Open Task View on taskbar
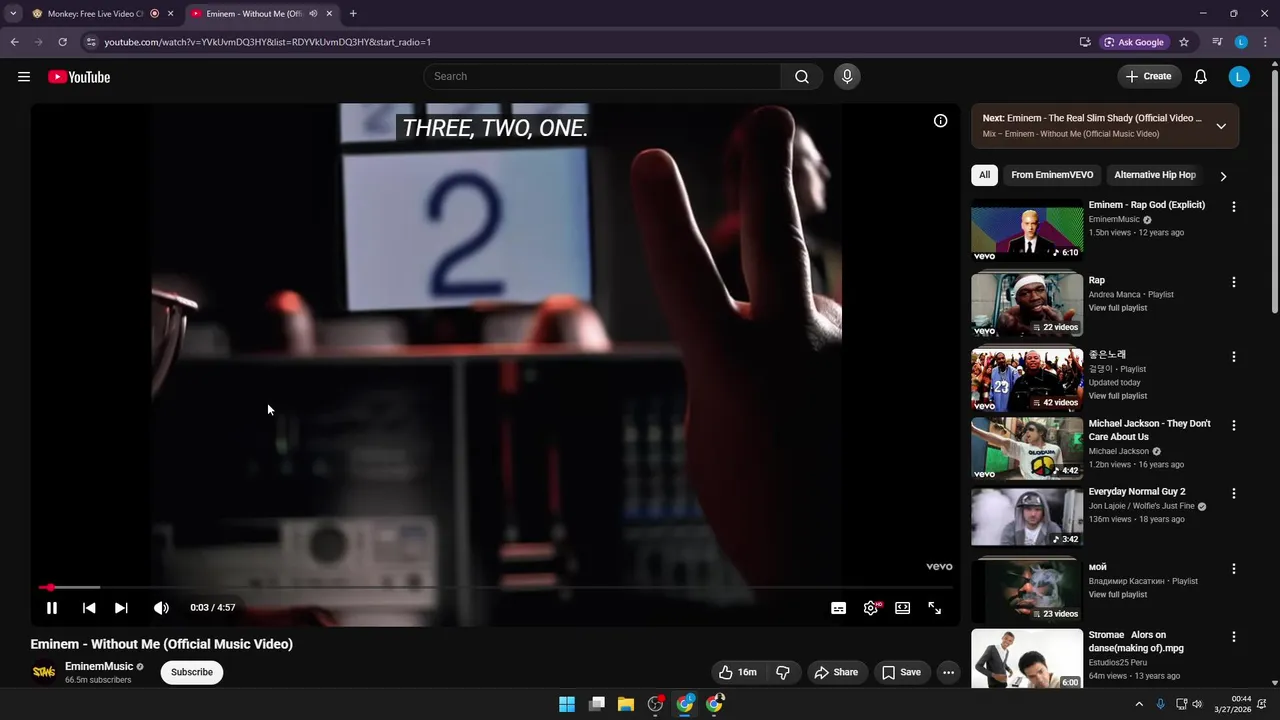The height and width of the screenshot is (720, 1280). [597, 704]
